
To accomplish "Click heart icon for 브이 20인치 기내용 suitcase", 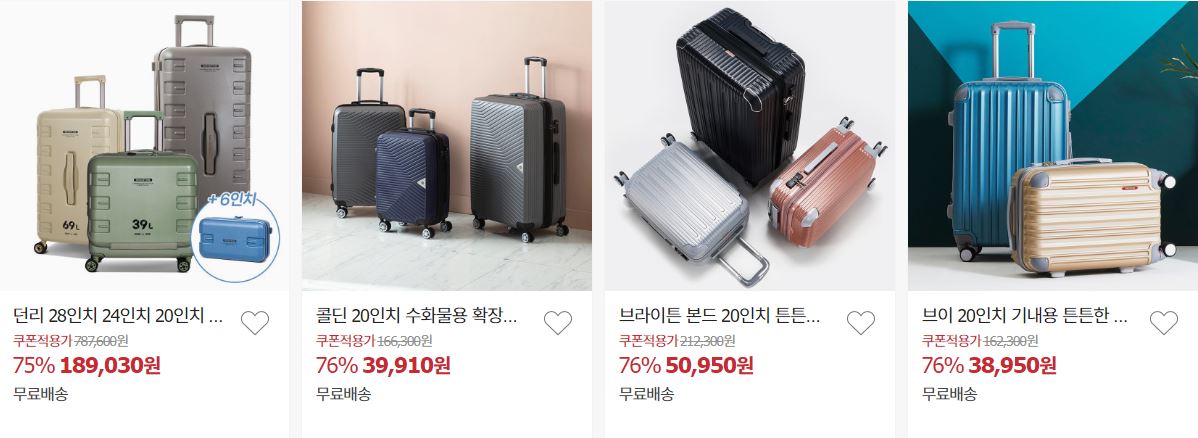I will [1164, 323].
